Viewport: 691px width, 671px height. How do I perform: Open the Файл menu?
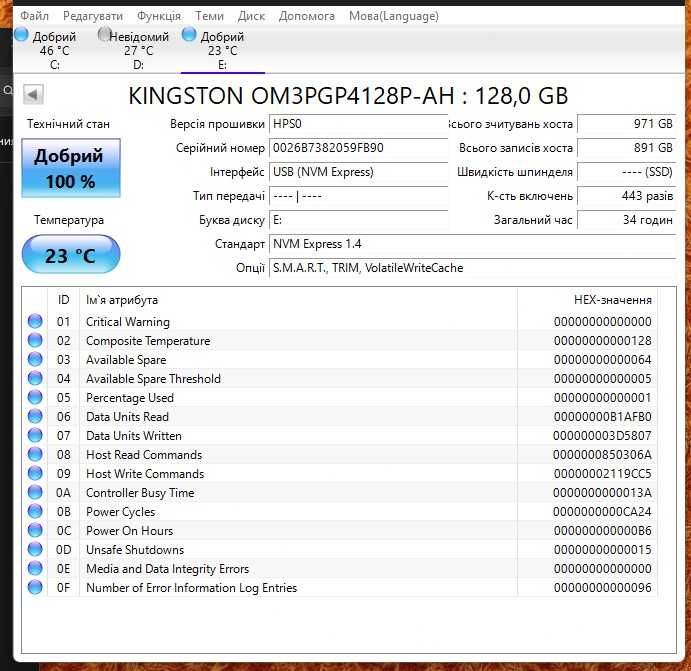pyautogui.click(x=34, y=16)
